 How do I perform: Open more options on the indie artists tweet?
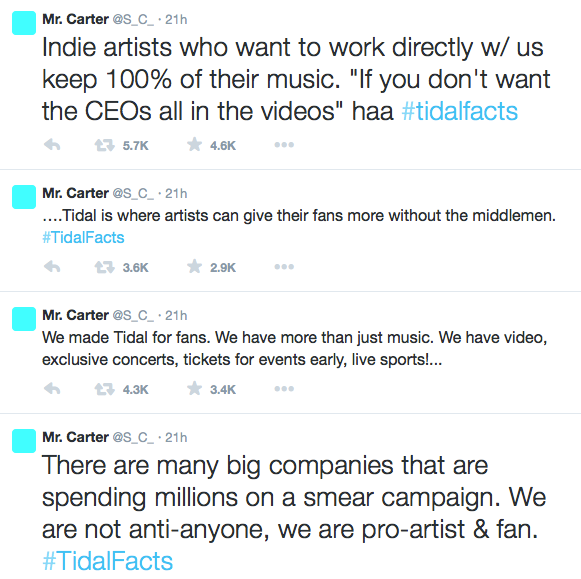[x=284, y=145]
